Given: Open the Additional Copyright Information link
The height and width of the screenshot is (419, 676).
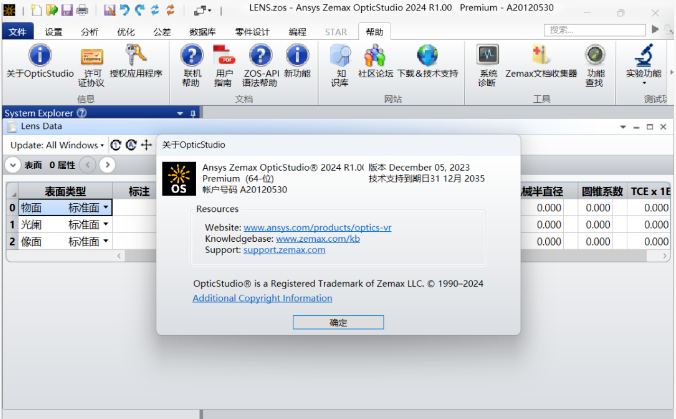Looking at the screenshot, I should (262, 298).
